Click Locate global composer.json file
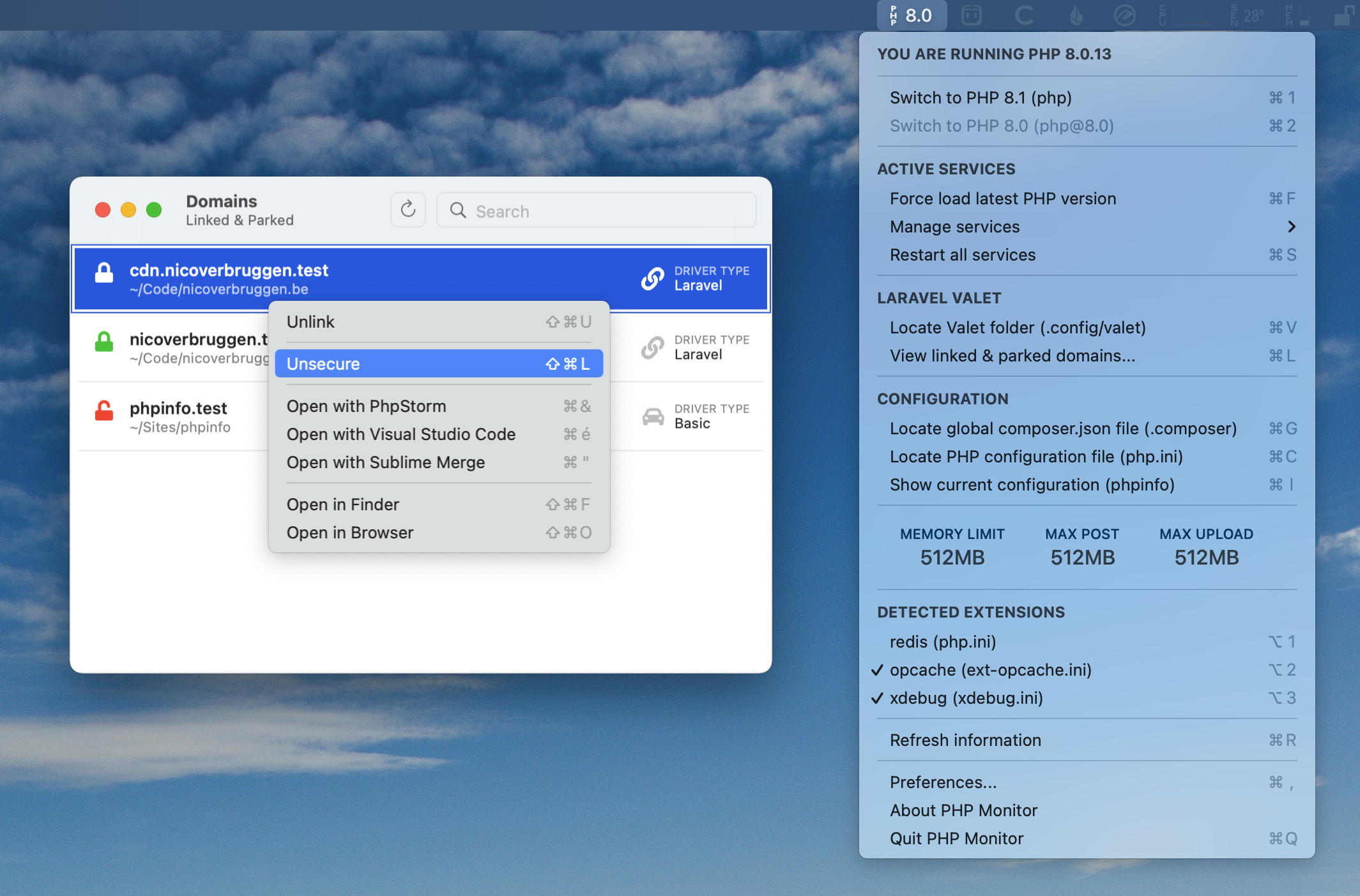The image size is (1360, 896). (1087, 429)
